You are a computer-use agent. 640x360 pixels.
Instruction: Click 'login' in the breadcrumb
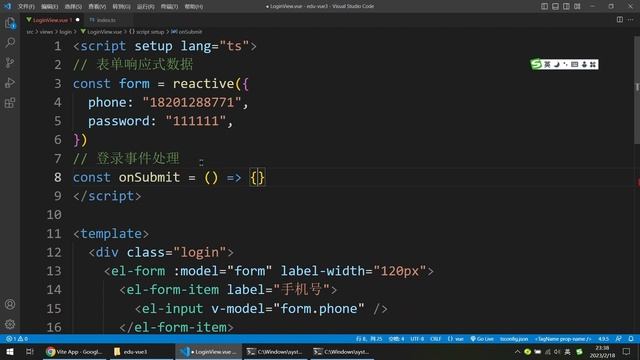(65, 32)
